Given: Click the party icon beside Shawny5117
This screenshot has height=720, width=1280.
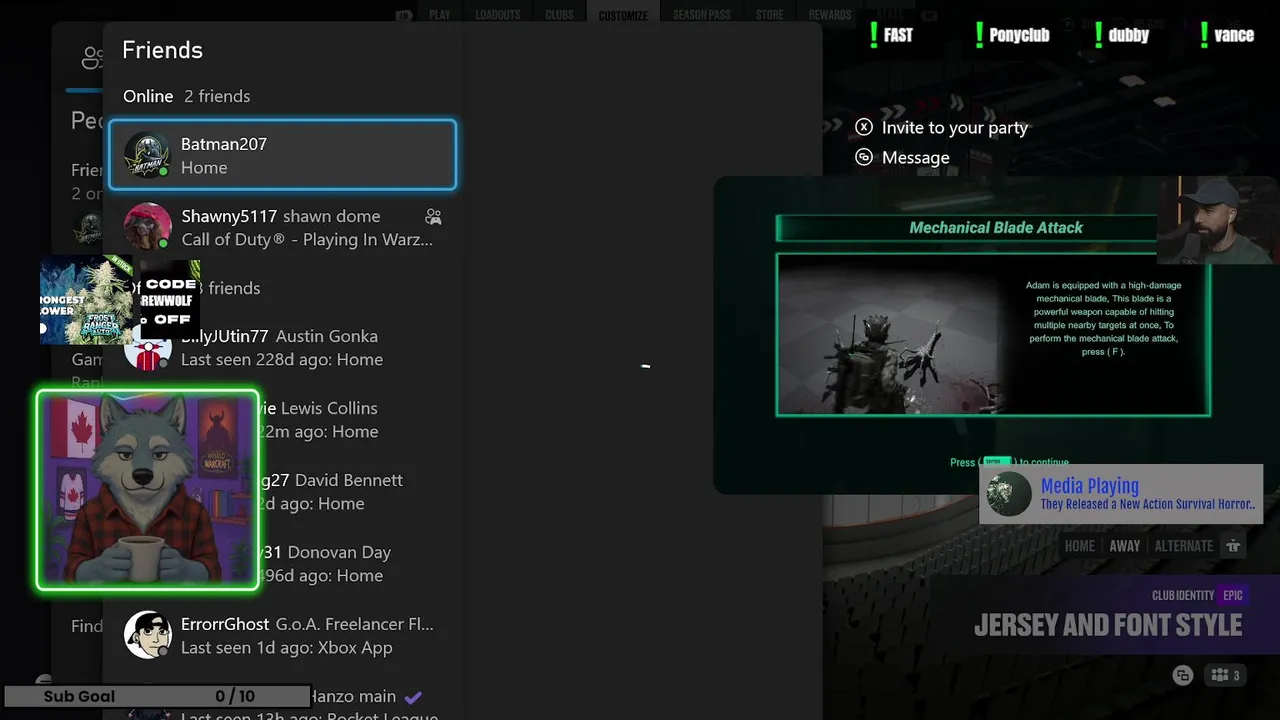Looking at the screenshot, I should (433, 216).
